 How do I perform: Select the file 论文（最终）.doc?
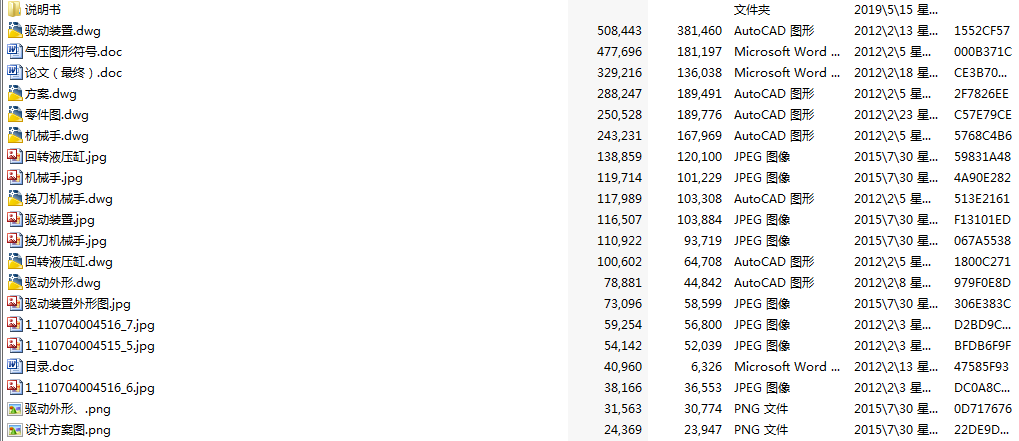coord(73,72)
